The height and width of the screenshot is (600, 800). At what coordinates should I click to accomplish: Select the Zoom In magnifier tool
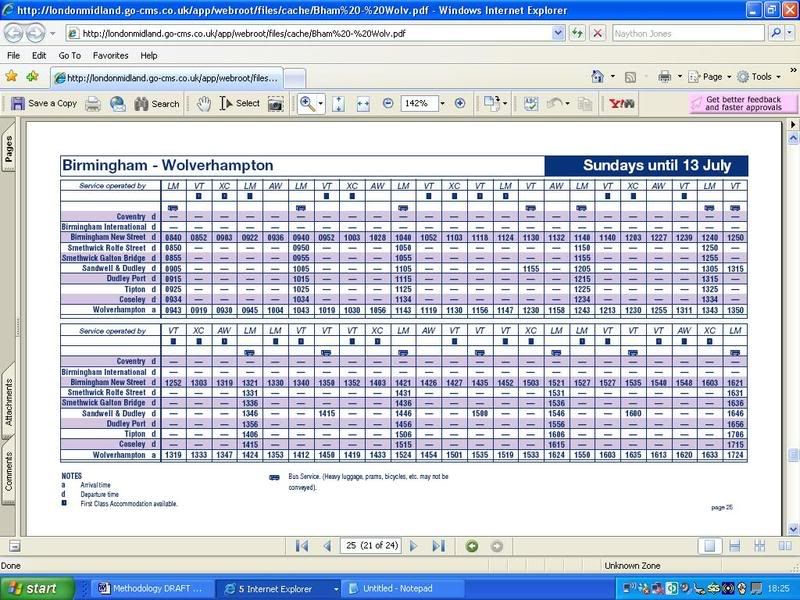click(308, 104)
